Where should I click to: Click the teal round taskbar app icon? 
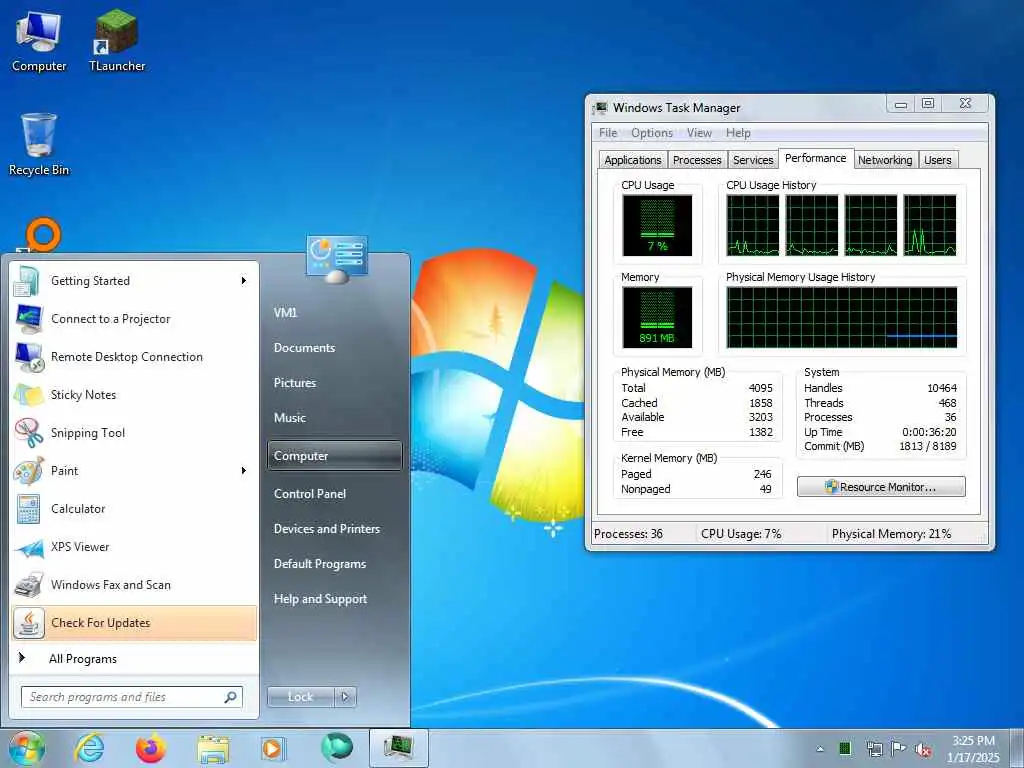(x=336, y=748)
